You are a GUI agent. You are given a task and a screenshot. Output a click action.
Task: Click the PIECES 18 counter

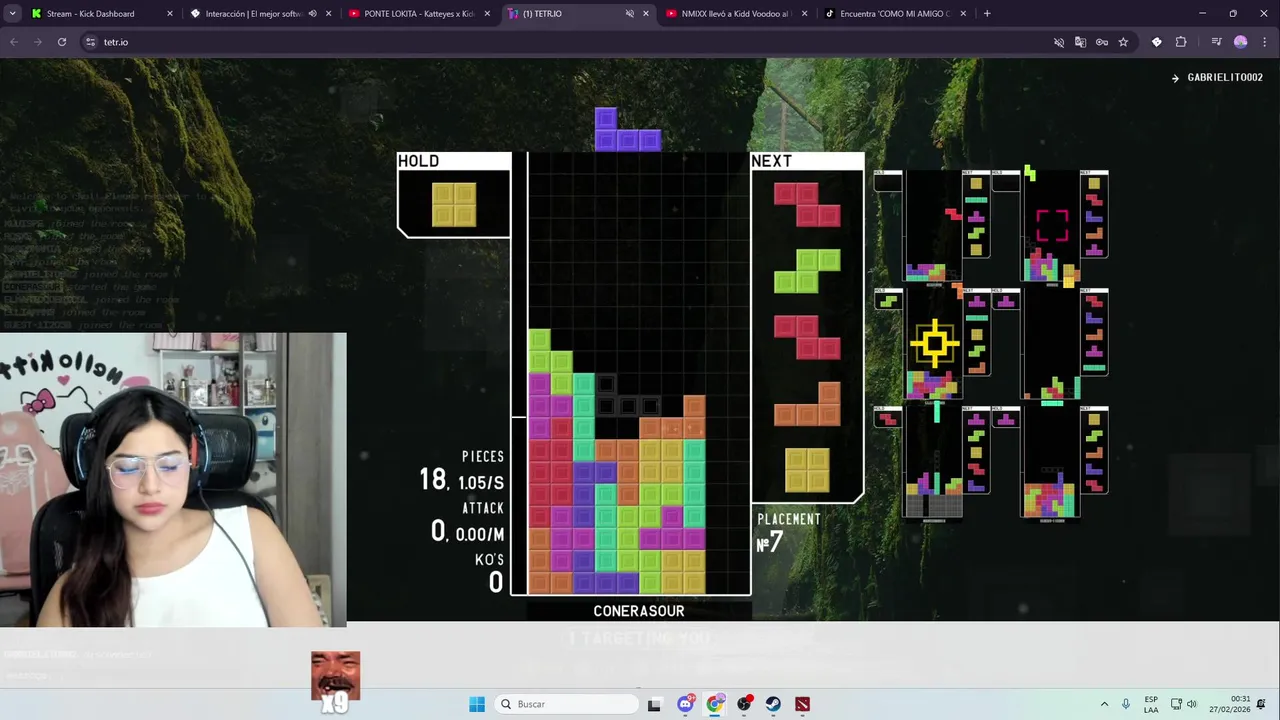point(462,470)
